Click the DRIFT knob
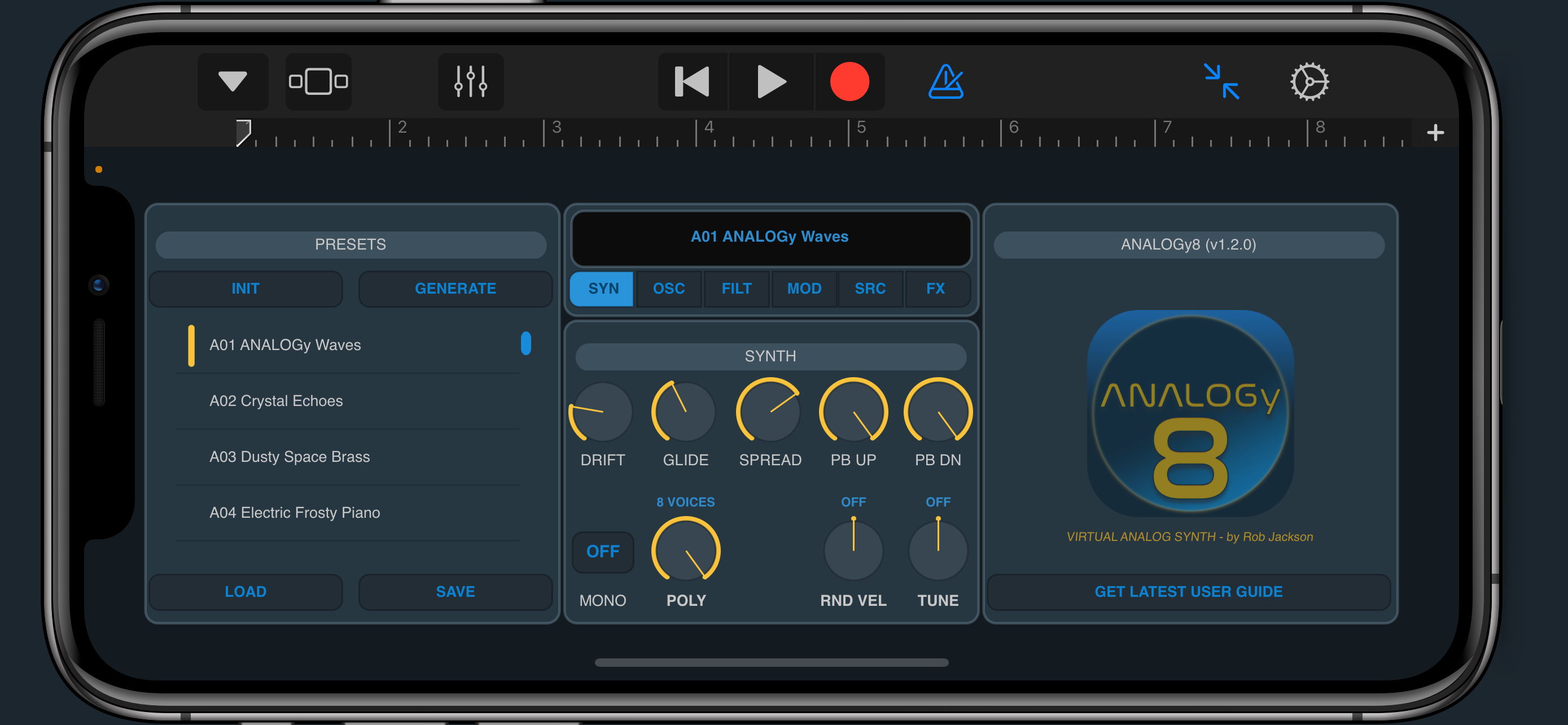The image size is (1568, 725). (x=602, y=412)
